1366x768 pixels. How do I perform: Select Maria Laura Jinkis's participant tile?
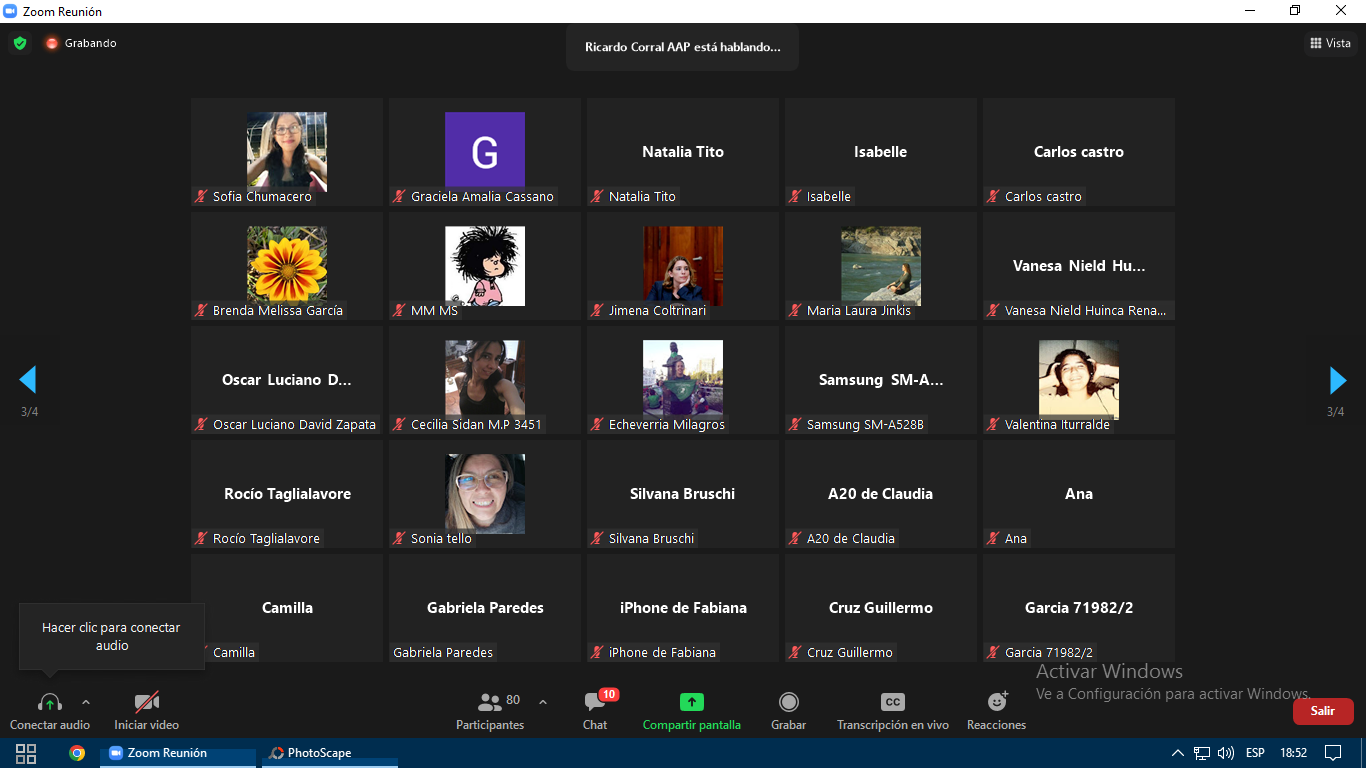tap(881, 266)
